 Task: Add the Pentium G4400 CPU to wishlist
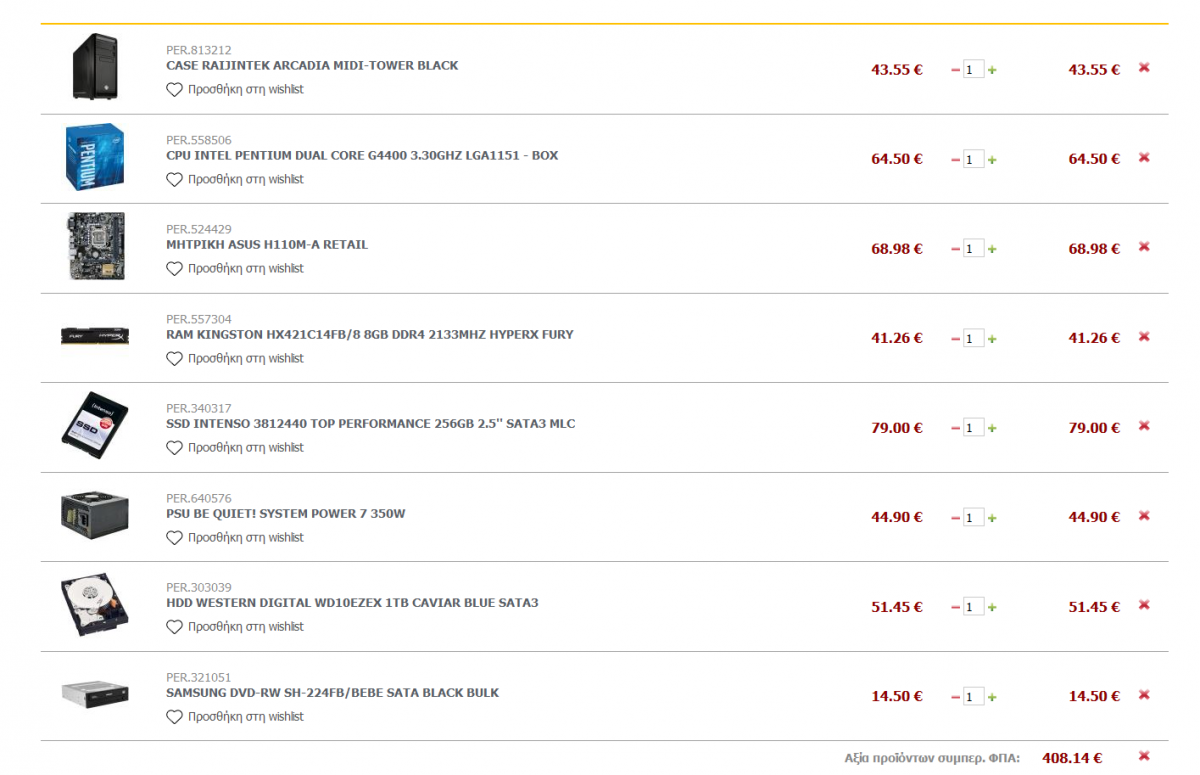coord(235,179)
